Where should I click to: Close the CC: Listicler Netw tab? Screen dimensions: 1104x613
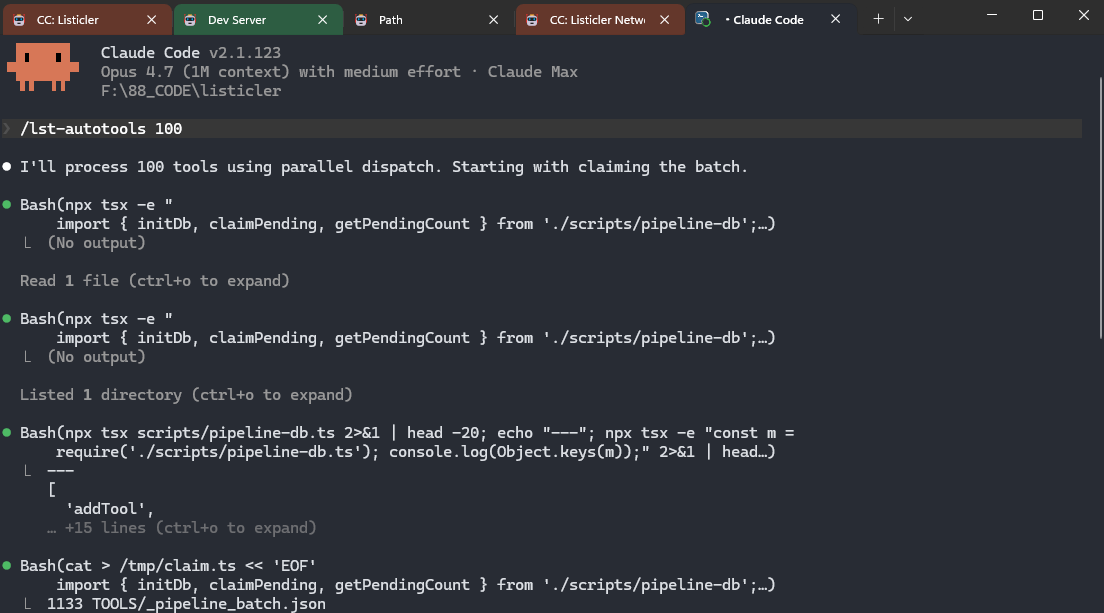point(665,20)
